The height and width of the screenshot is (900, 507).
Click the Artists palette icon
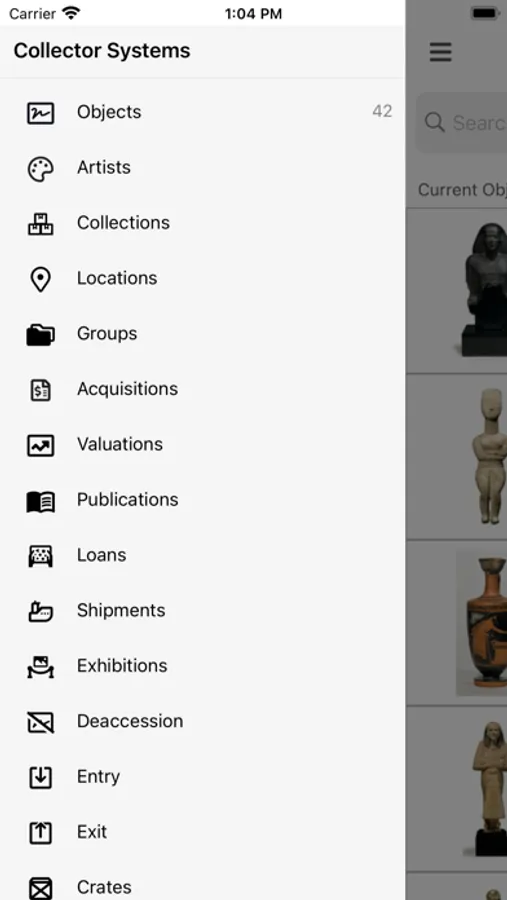(41, 169)
